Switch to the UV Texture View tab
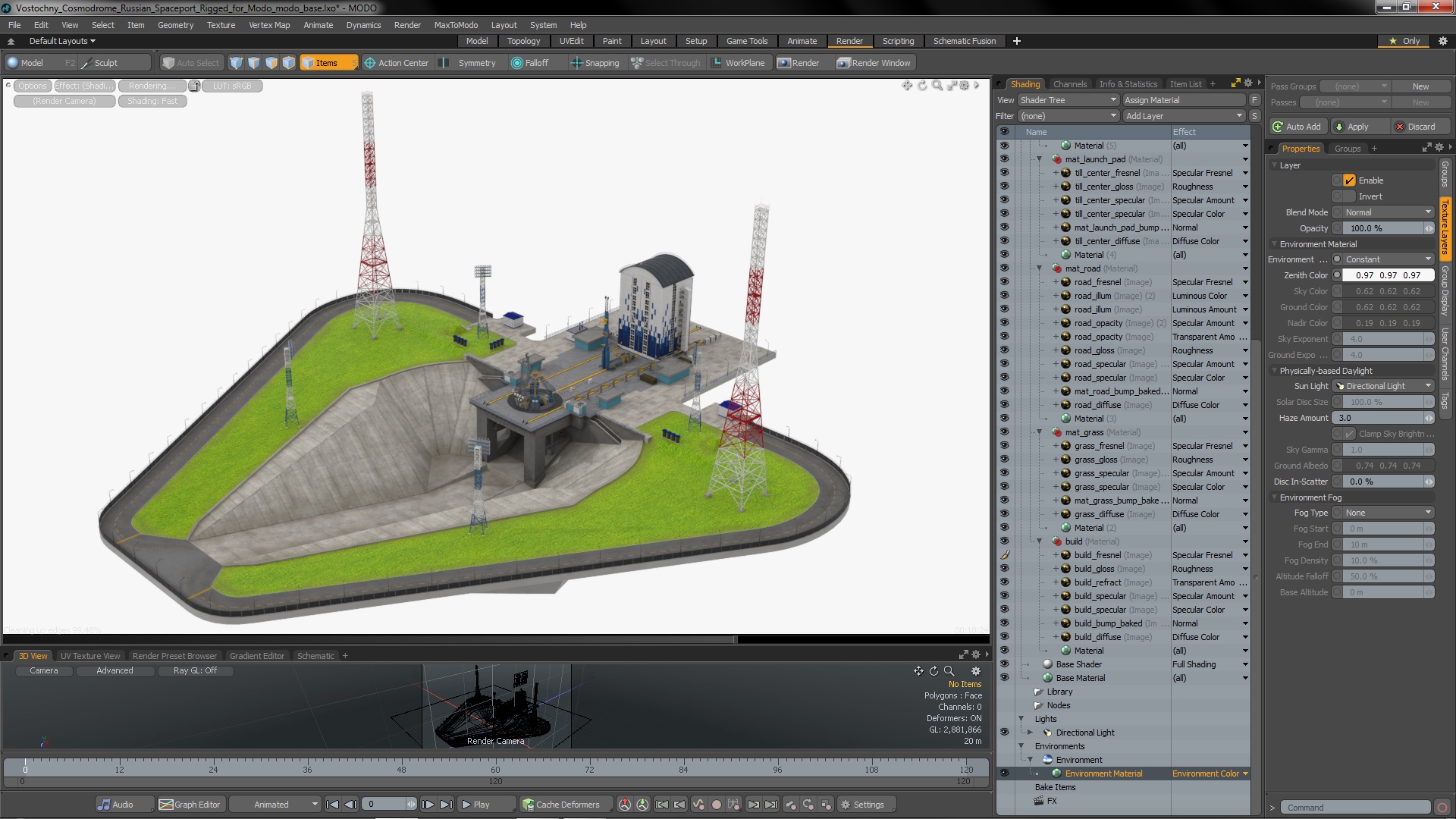The height and width of the screenshot is (819, 1456). coord(90,656)
